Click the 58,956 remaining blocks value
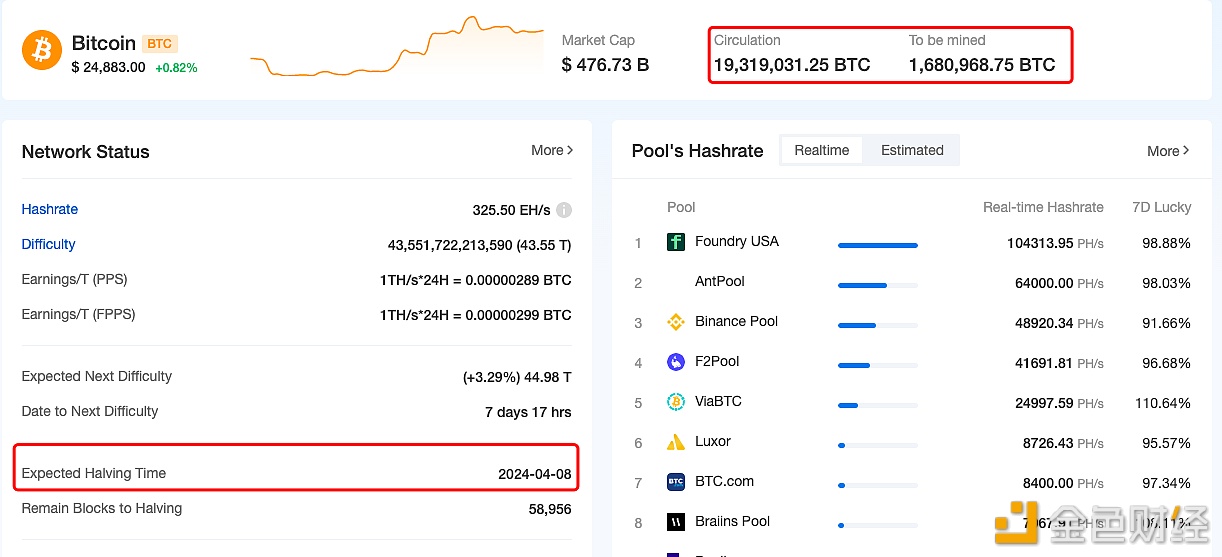 pyautogui.click(x=550, y=509)
